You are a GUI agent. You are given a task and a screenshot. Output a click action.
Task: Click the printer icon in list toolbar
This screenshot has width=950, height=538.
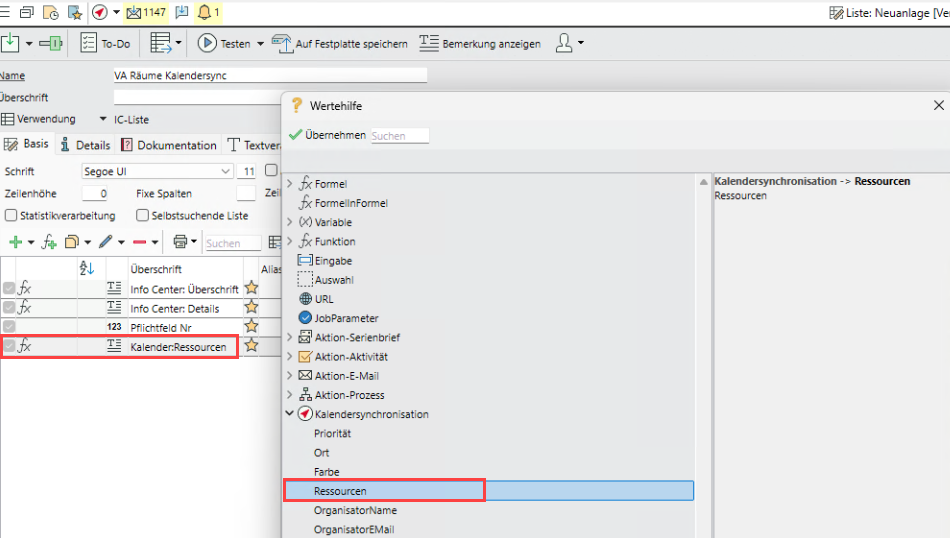point(180,242)
